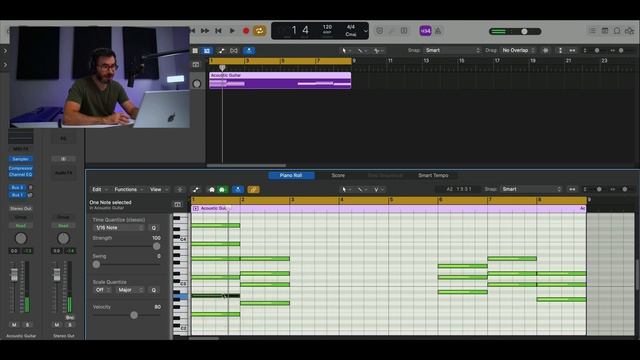The height and width of the screenshot is (360, 640).
Task: Click the horizontal auto zoom button in tracks area
Action: click(x=572, y=50)
